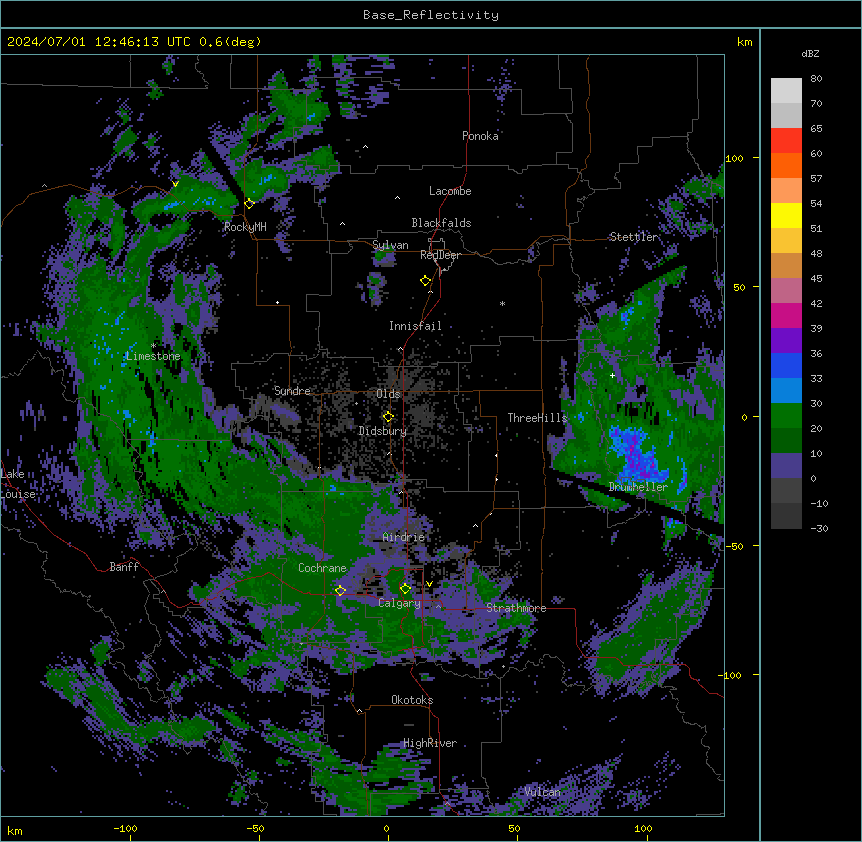Click the Base_Reflectivity title text
This screenshot has width=862, height=842.
[x=431, y=15]
